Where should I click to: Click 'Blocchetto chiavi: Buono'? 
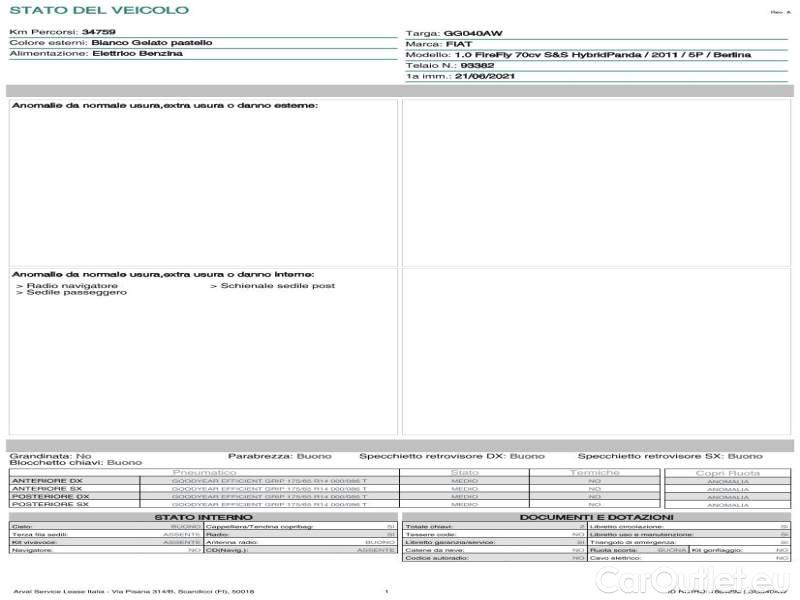pos(76,462)
